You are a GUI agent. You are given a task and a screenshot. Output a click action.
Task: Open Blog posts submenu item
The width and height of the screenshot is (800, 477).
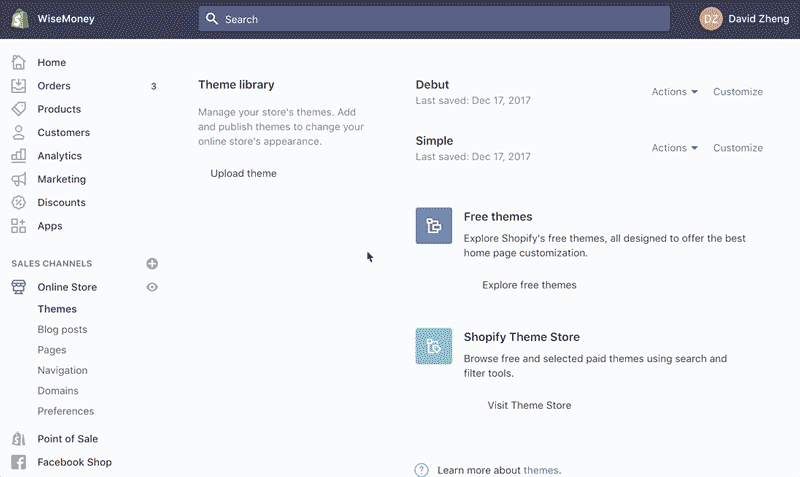(x=62, y=330)
